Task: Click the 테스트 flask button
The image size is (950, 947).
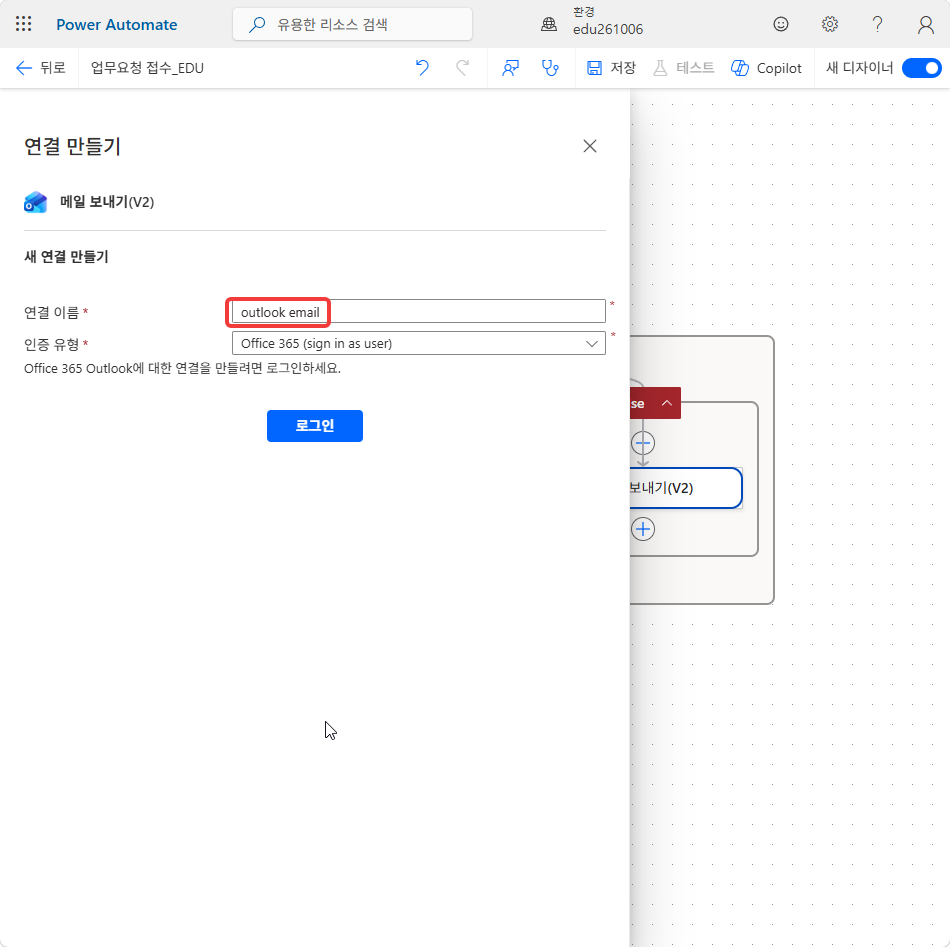Action: pos(683,68)
